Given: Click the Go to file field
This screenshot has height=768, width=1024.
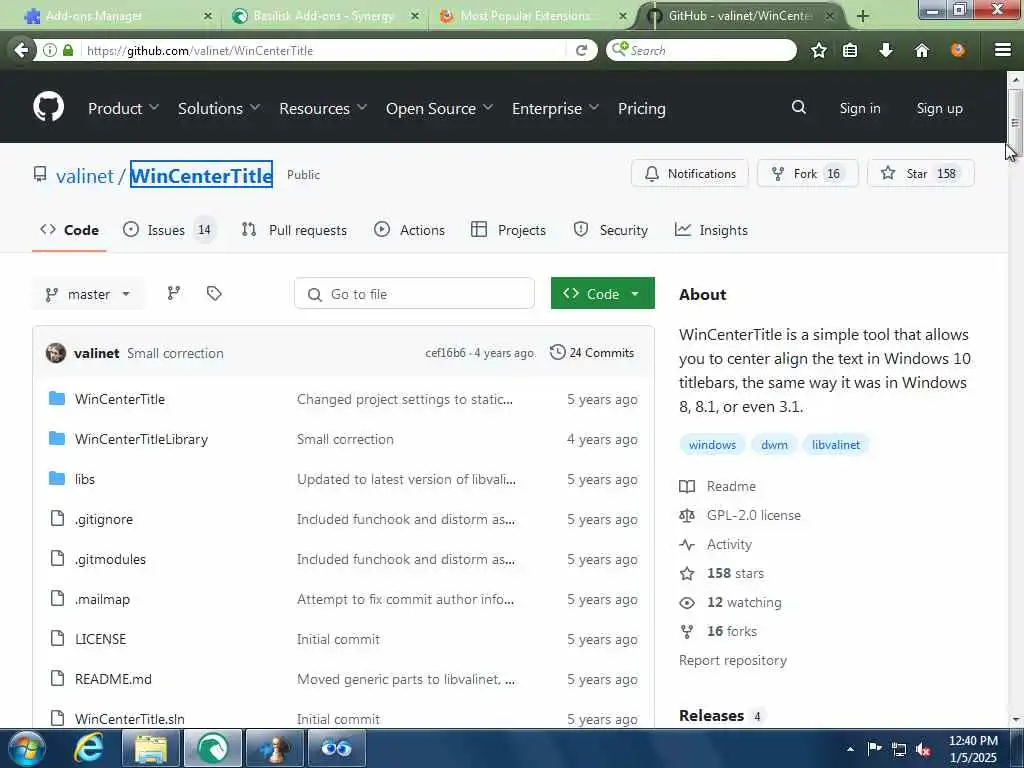Looking at the screenshot, I should [x=414, y=294].
